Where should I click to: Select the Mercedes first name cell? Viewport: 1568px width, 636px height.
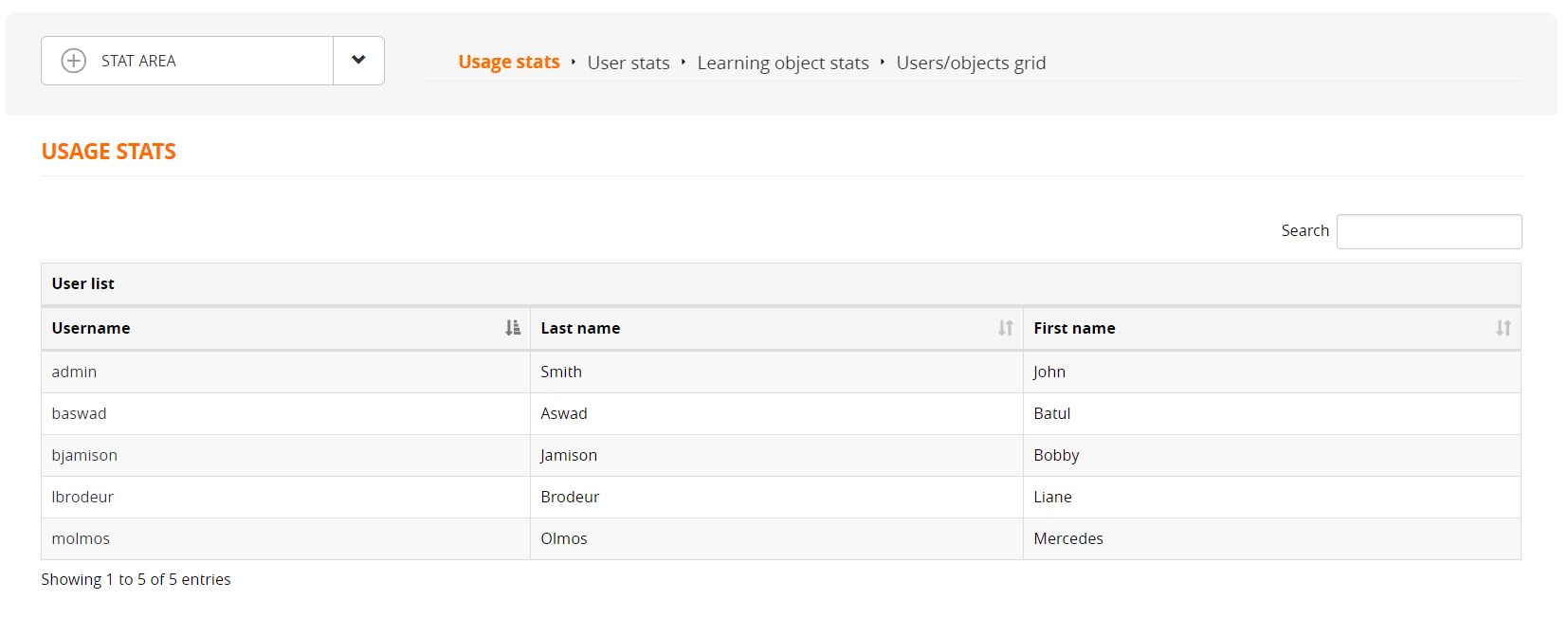(x=1272, y=538)
